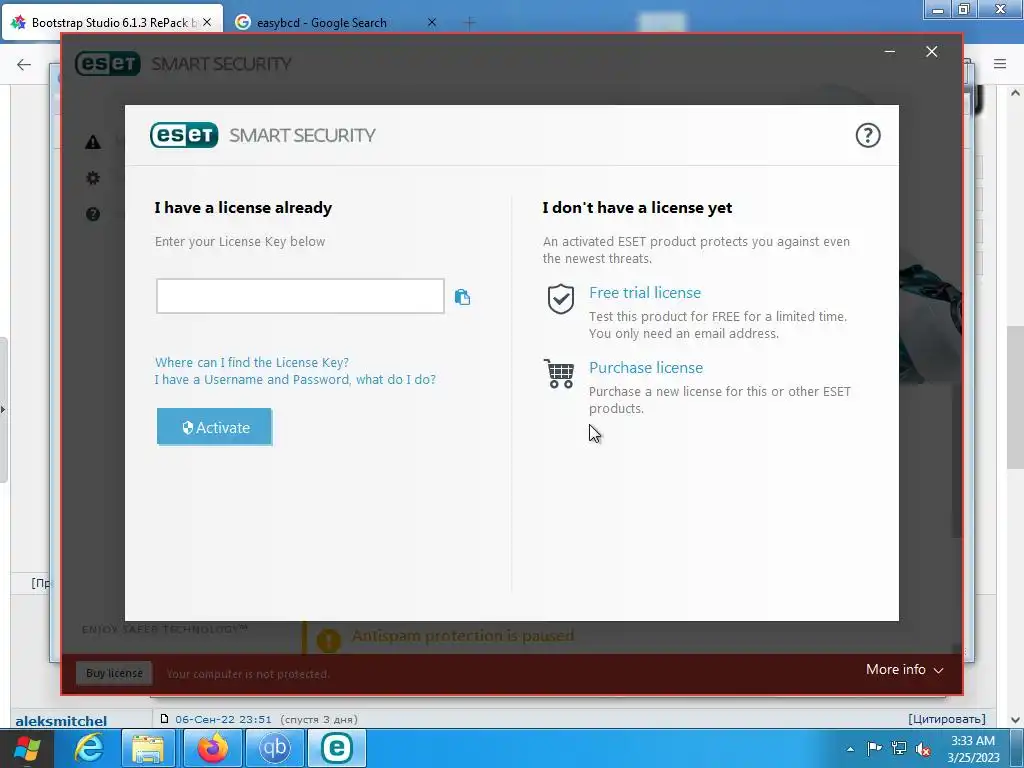Click 'Your computer is not protected' status text
The width and height of the screenshot is (1024, 768).
[x=248, y=674]
